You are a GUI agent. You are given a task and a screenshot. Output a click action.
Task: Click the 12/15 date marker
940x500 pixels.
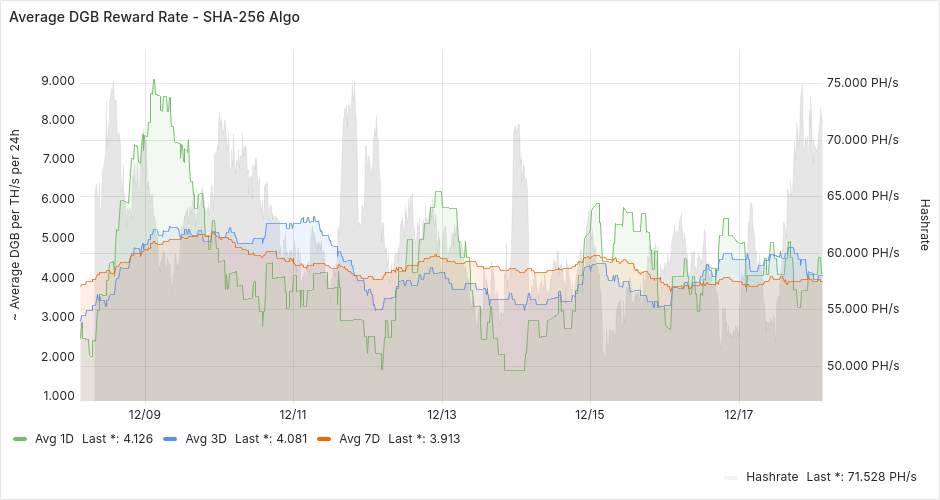click(x=590, y=414)
